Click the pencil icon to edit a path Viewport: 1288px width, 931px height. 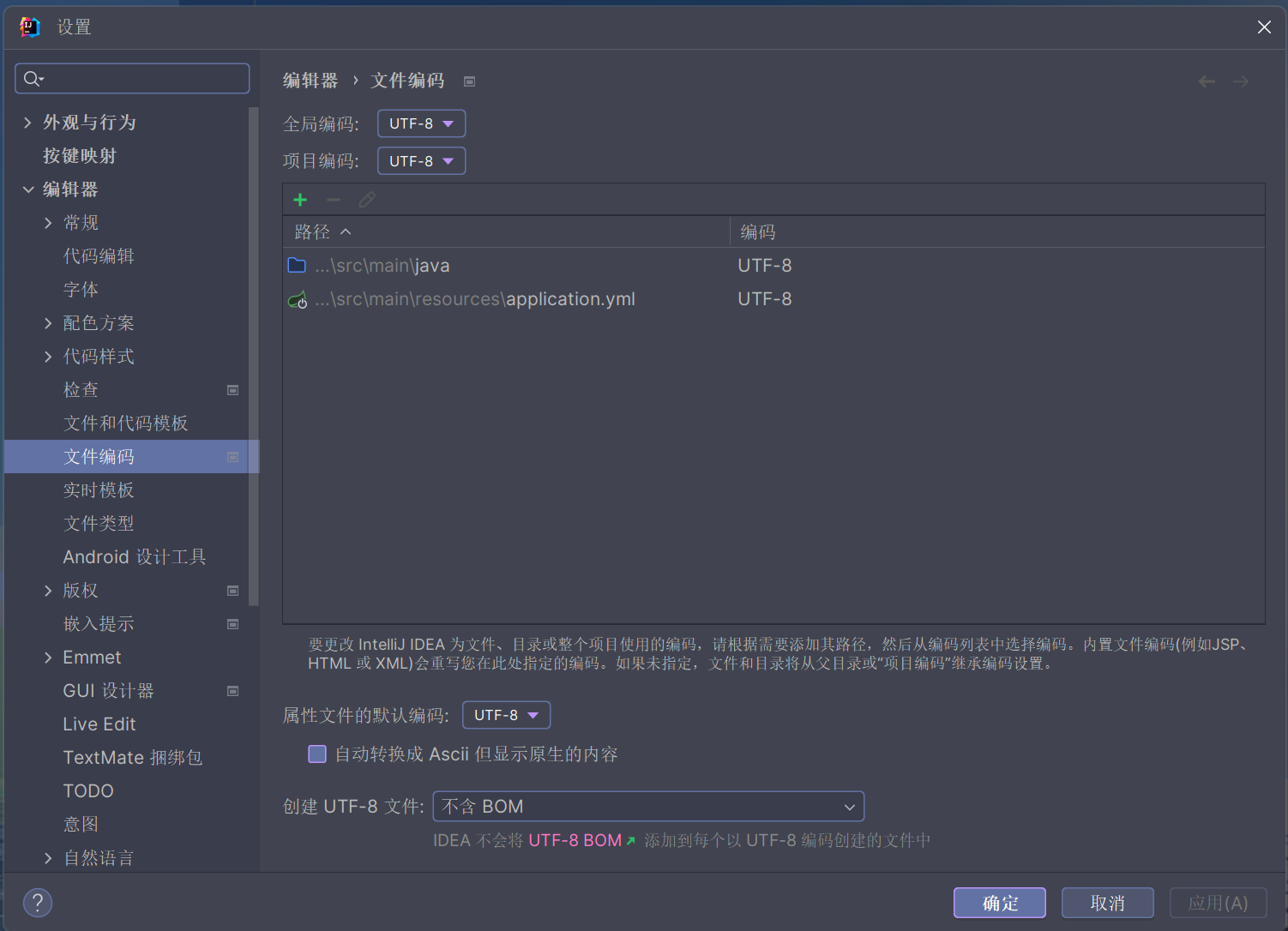tap(367, 199)
